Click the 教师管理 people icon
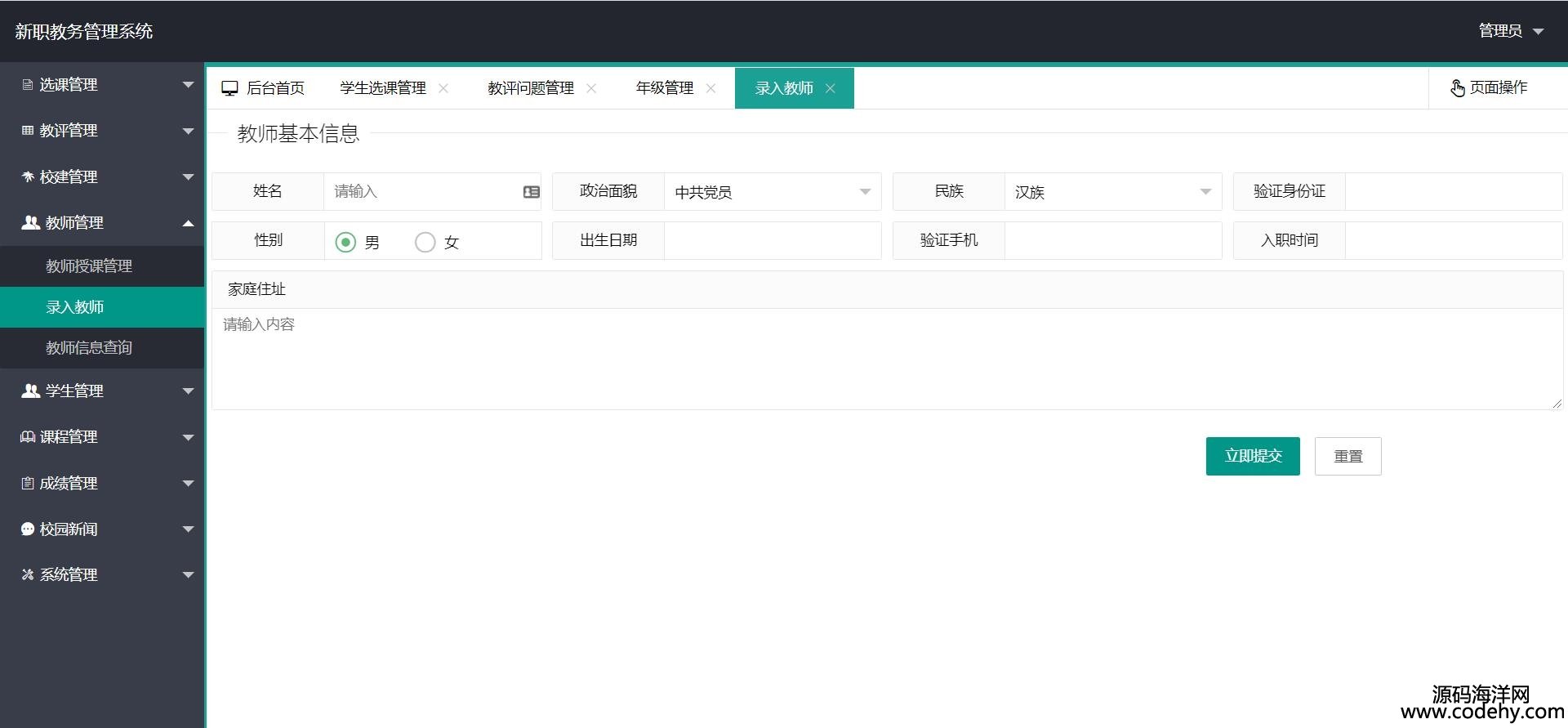 (30, 222)
